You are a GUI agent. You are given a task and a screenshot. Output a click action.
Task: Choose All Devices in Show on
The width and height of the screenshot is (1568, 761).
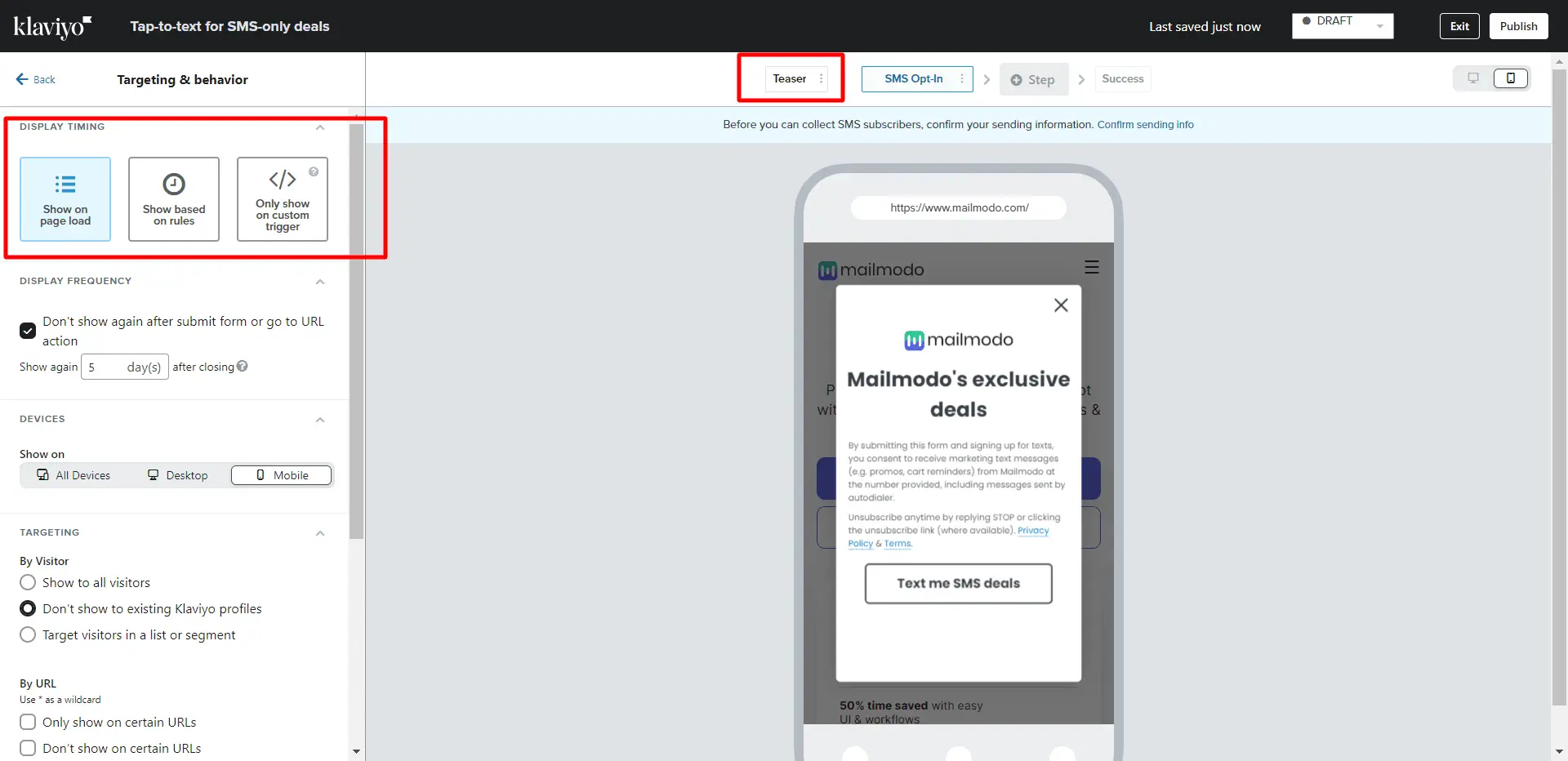[73, 475]
